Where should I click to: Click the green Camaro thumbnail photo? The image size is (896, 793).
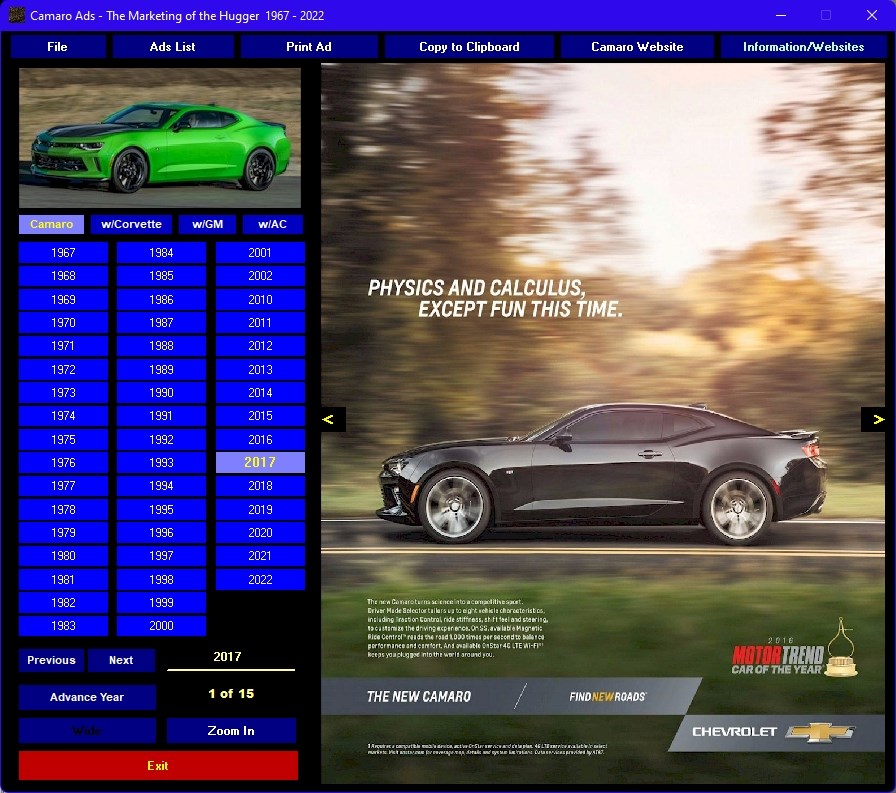160,138
